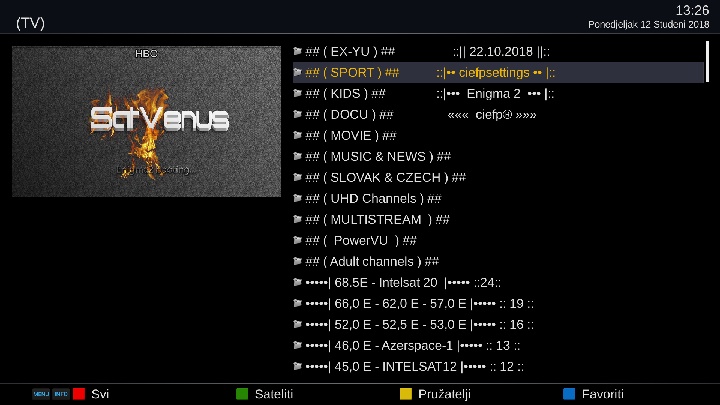The width and height of the screenshot is (720, 405).
Task: Click the blue Favoriti color key
Action: tap(569, 394)
